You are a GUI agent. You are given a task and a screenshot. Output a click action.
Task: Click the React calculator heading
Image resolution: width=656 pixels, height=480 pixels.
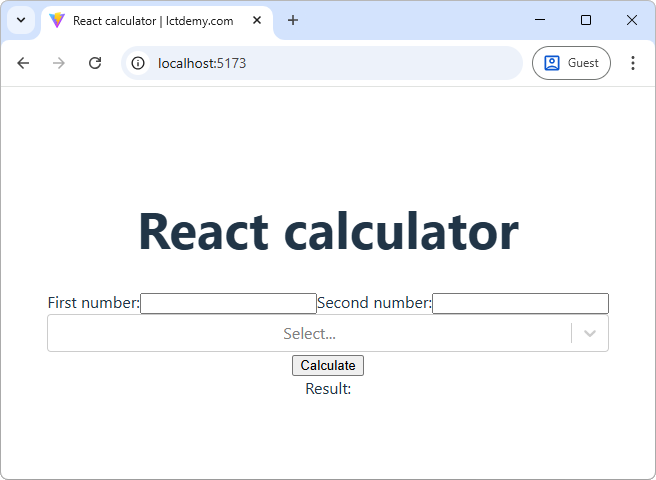pyautogui.click(x=328, y=231)
